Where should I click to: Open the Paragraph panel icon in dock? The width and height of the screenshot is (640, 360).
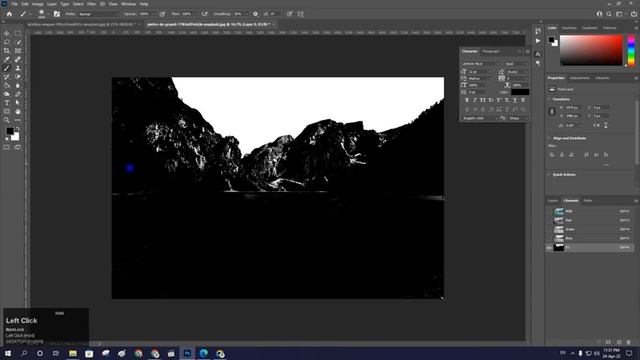click(538, 63)
